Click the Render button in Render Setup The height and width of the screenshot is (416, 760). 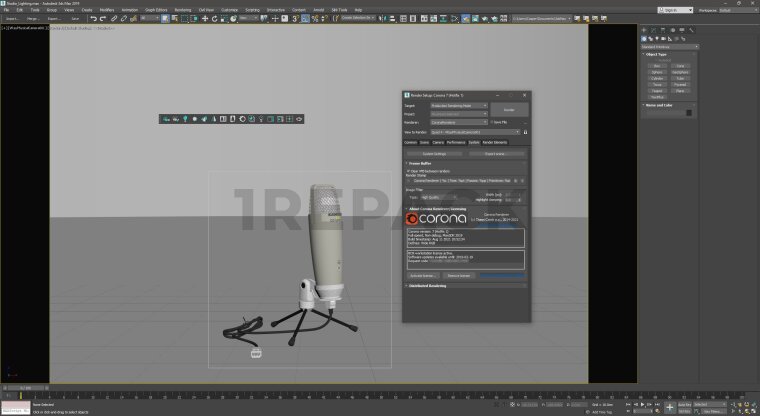(509, 108)
